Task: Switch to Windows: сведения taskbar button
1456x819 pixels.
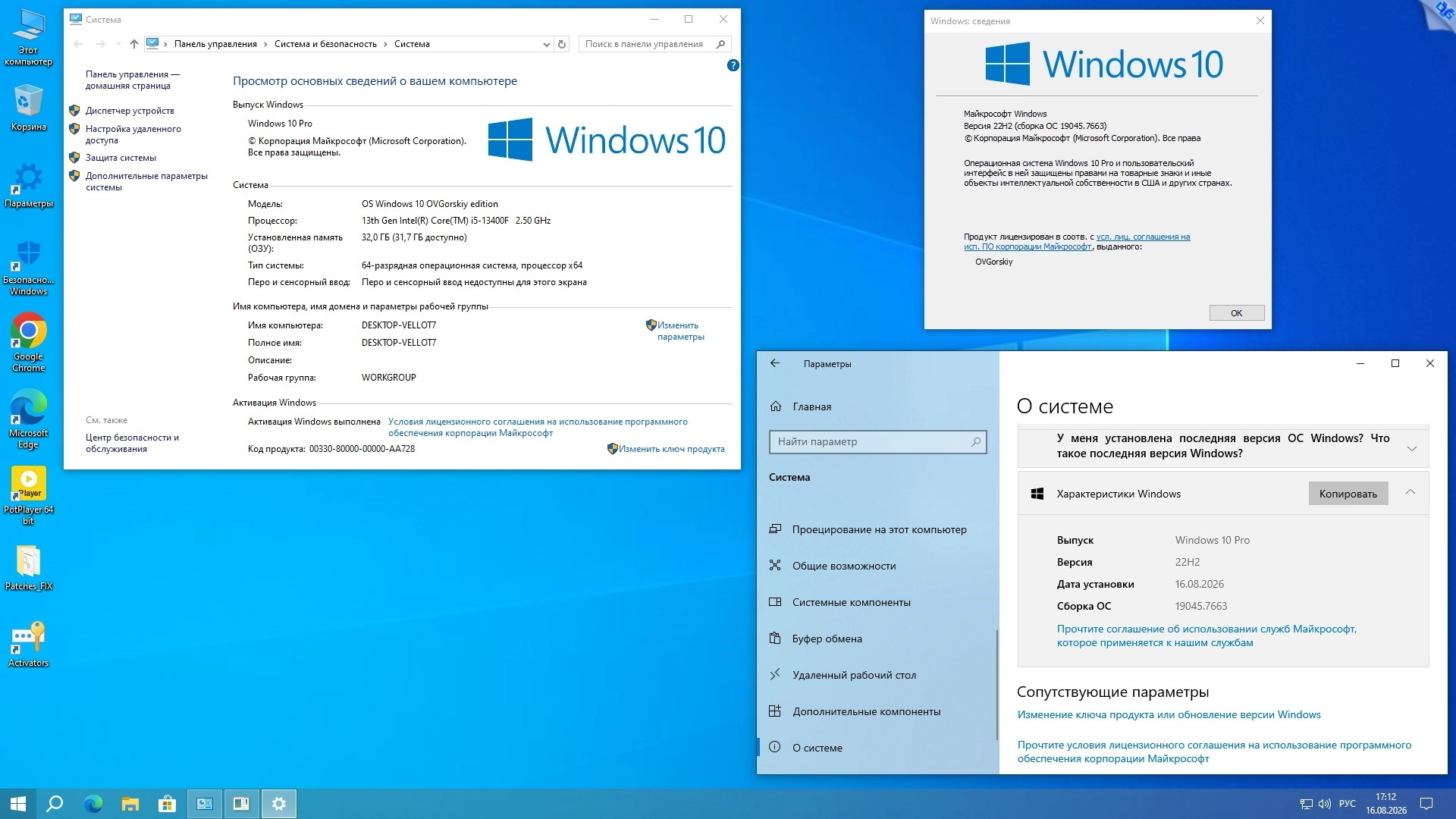Action: [241, 804]
